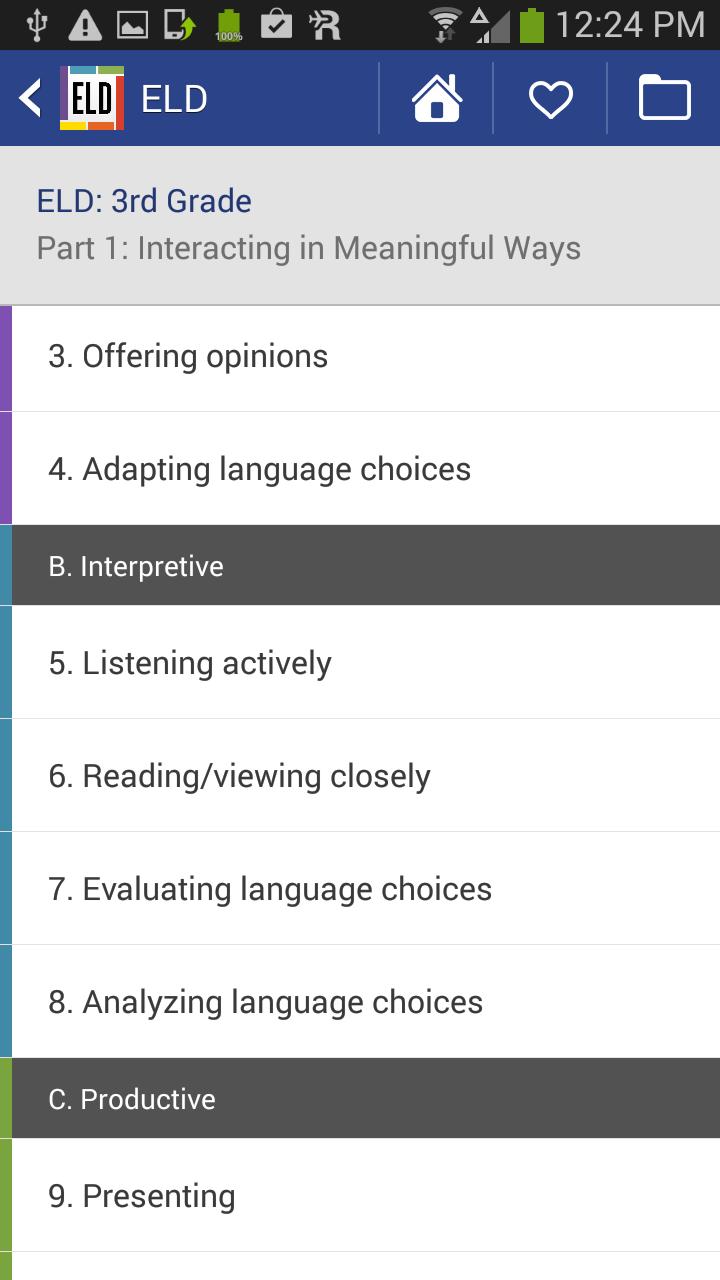Open 3. Offering opinions
This screenshot has width=720, height=1280.
(x=360, y=357)
